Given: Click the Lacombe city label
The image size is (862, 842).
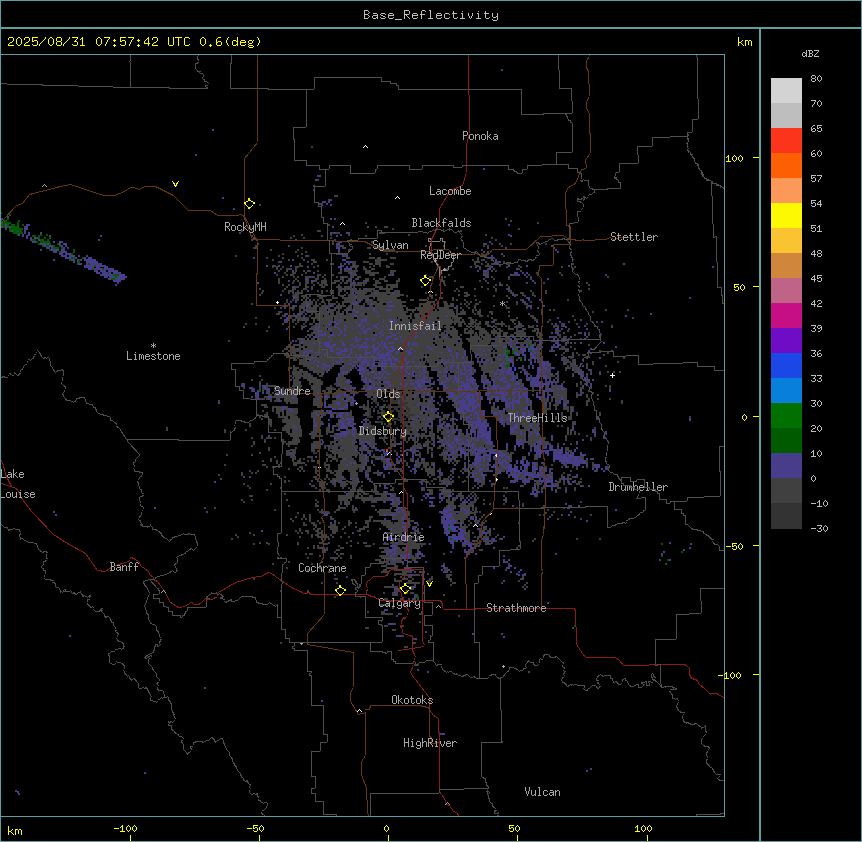Looking at the screenshot, I should pyautogui.click(x=450, y=191).
